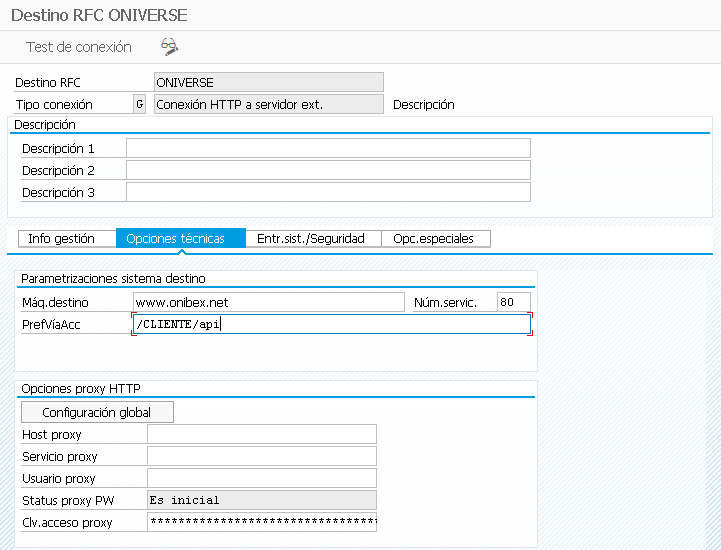Click the display/change glasses-pencil icon
Image resolution: width=721 pixels, height=550 pixels.
point(169,47)
